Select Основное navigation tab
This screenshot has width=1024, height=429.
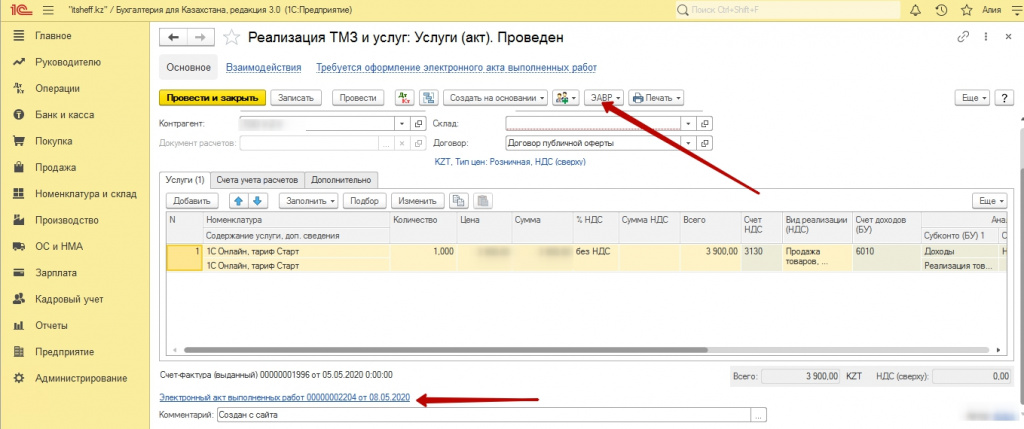click(x=188, y=67)
